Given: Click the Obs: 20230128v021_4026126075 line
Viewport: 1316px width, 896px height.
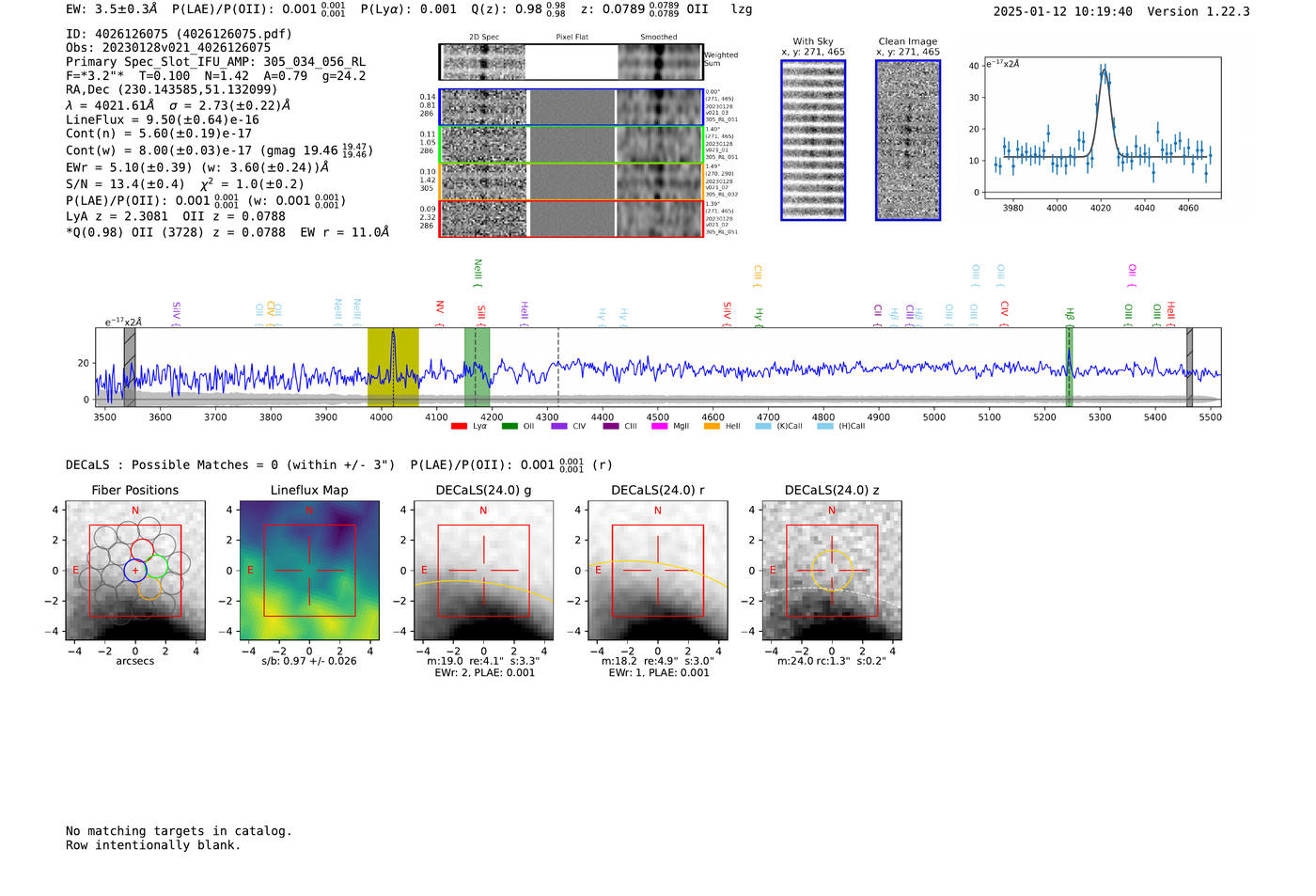Looking at the screenshot, I should click(x=168, y=48).
